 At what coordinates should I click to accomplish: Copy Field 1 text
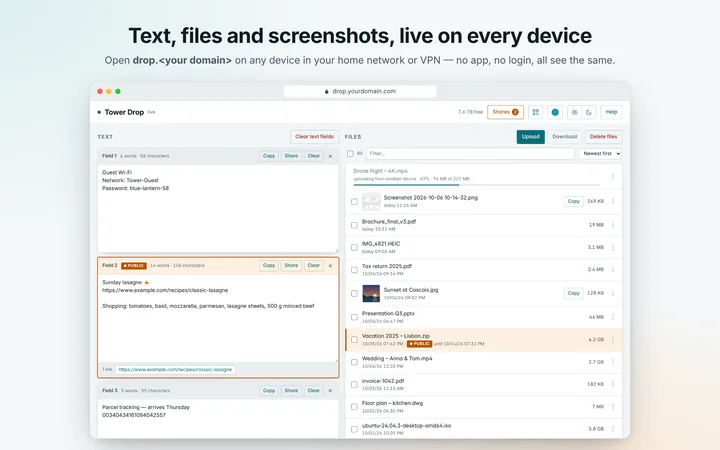[x=269, y=156]
